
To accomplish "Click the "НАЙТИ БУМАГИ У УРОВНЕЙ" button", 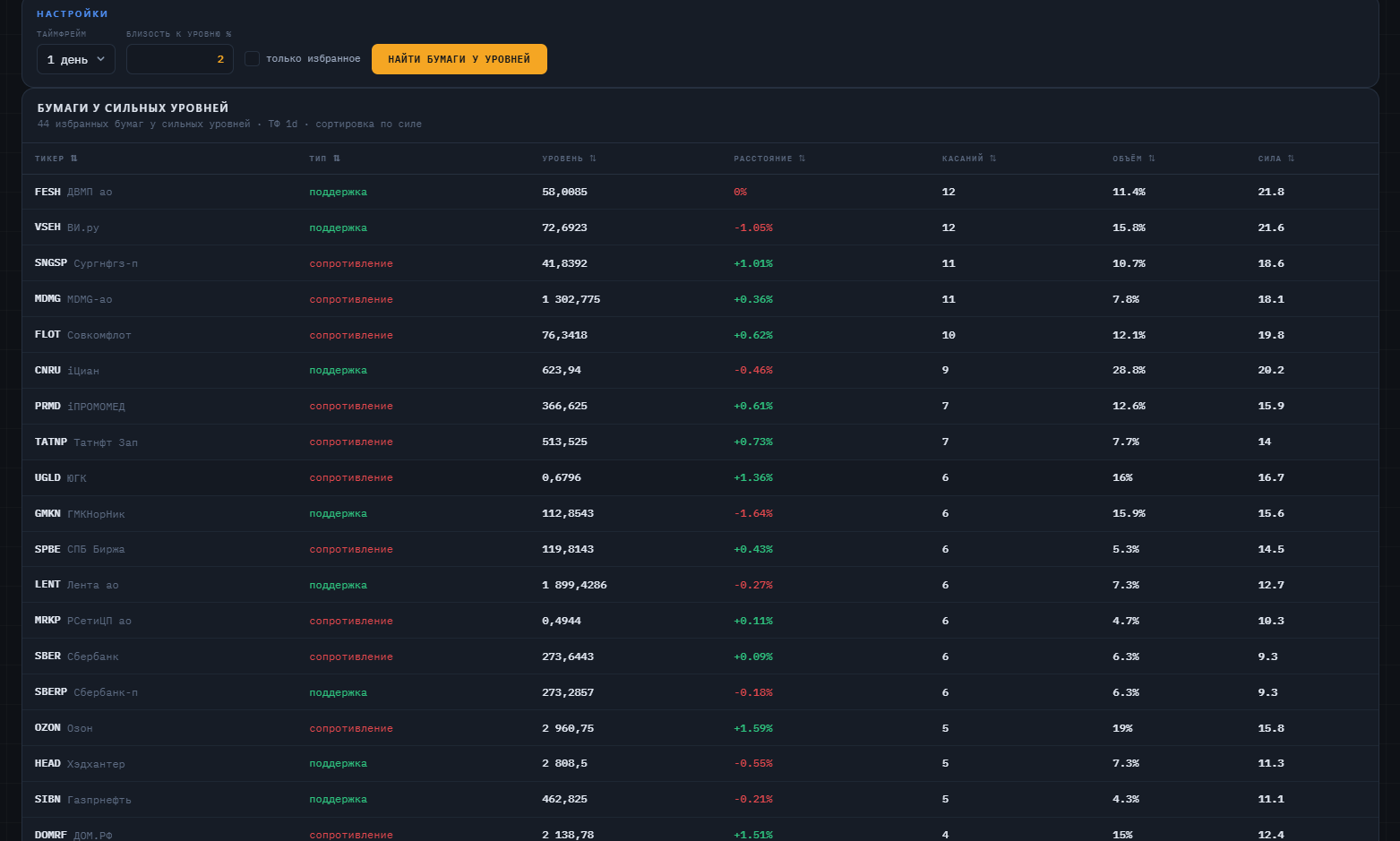I will pos(460,59).
